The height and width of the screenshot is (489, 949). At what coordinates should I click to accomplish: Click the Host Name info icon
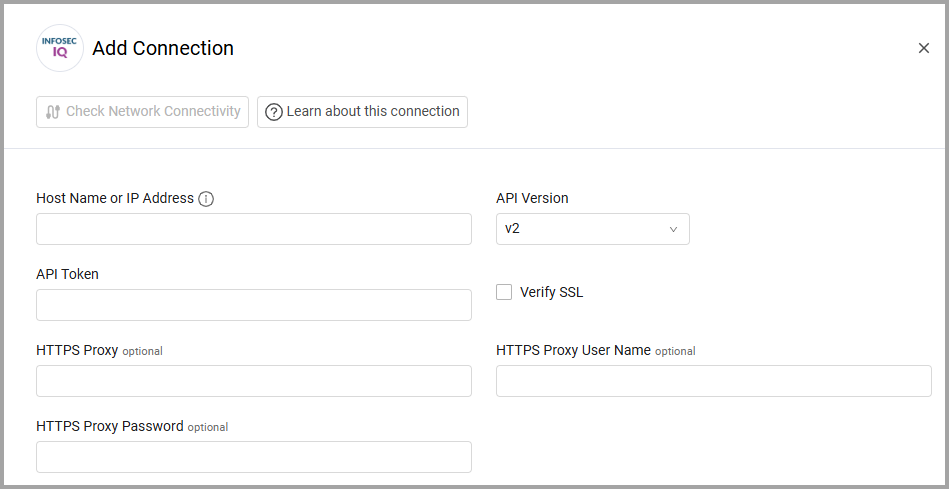pos(206,199)
